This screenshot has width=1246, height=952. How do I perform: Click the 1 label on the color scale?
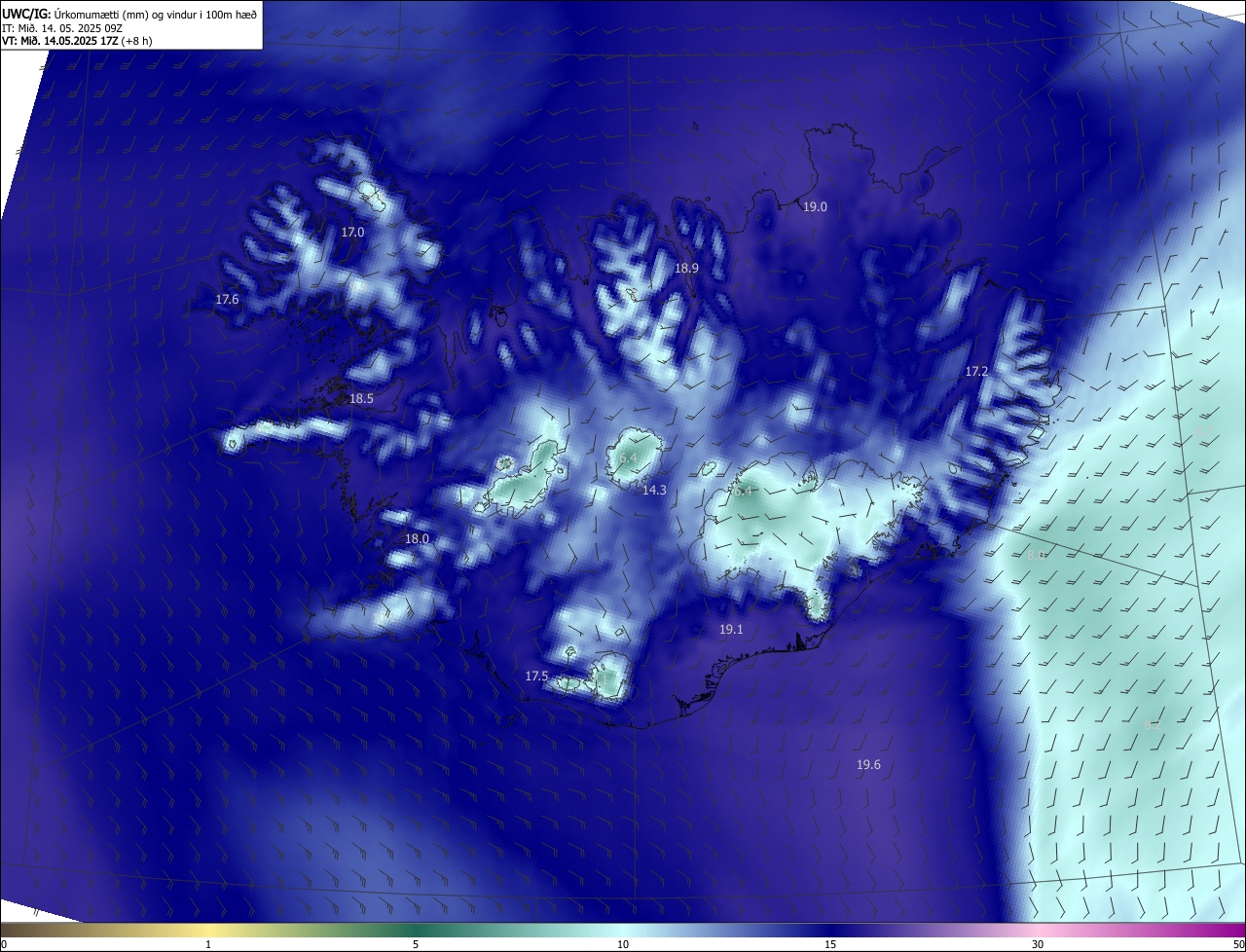coord(208,944)
